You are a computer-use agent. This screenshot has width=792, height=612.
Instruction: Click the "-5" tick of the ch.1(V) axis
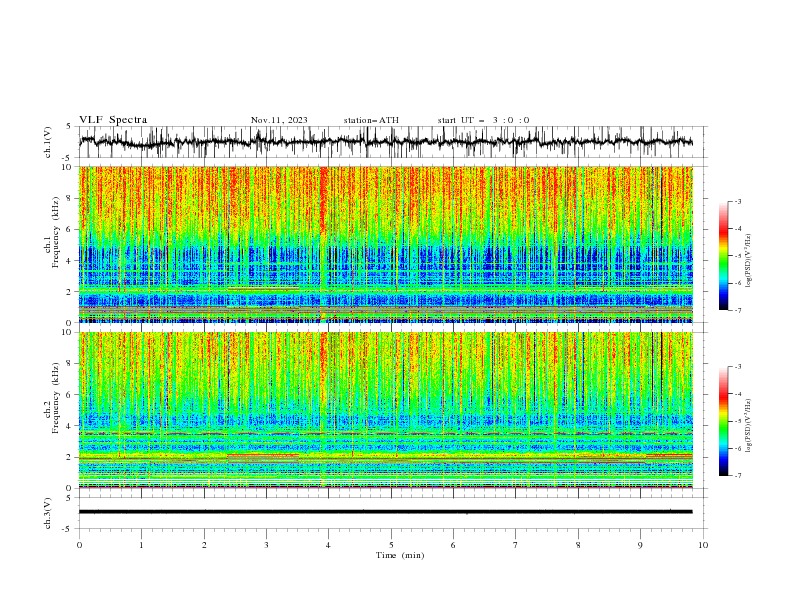67,158
